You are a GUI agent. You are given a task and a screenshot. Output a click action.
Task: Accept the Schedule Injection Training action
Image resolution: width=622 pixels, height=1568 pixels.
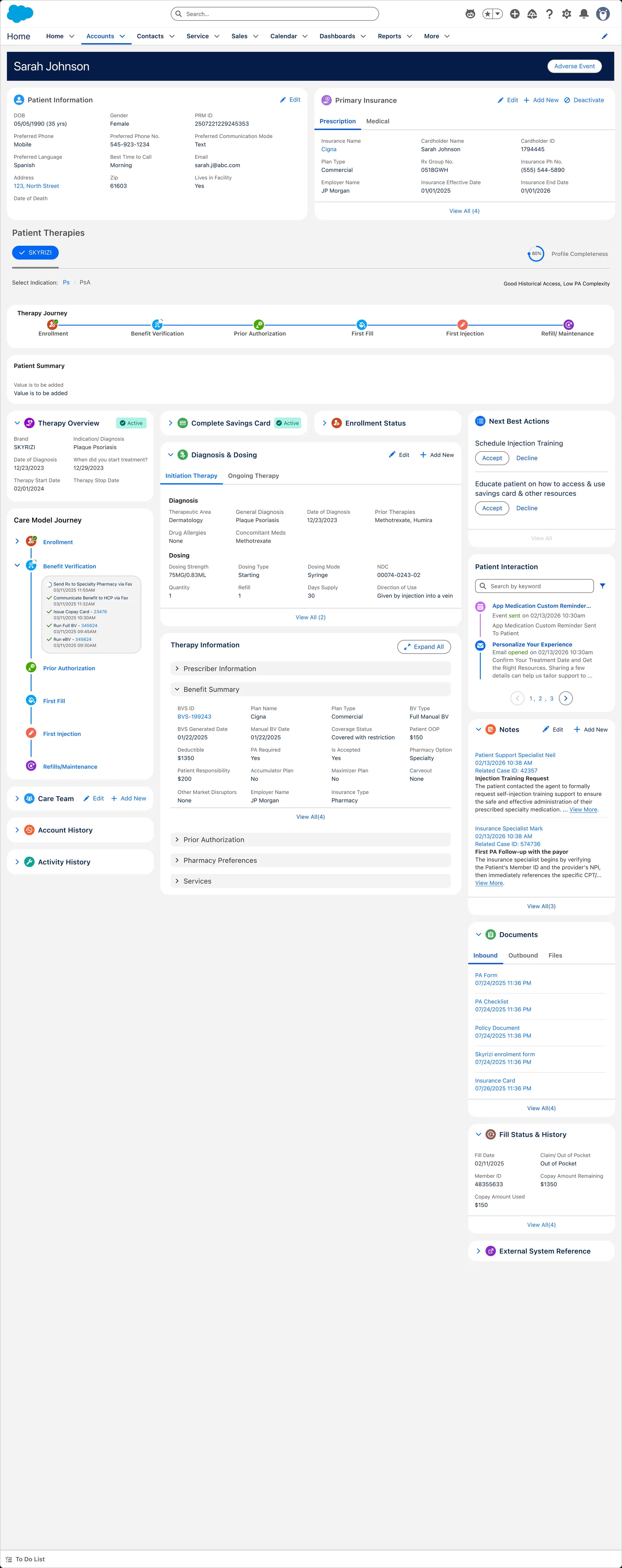coord(492,459)
